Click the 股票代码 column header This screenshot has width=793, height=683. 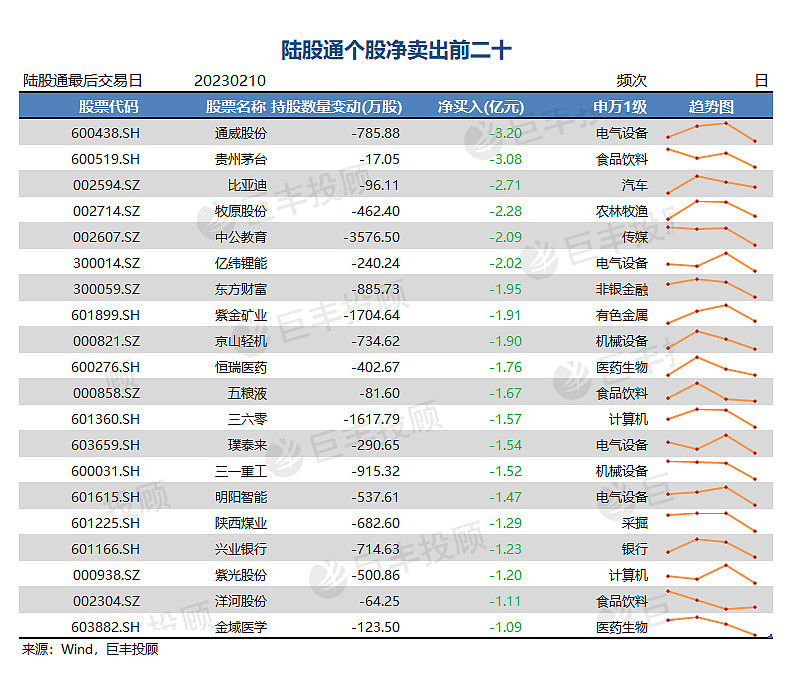click(x=108, y=107)
